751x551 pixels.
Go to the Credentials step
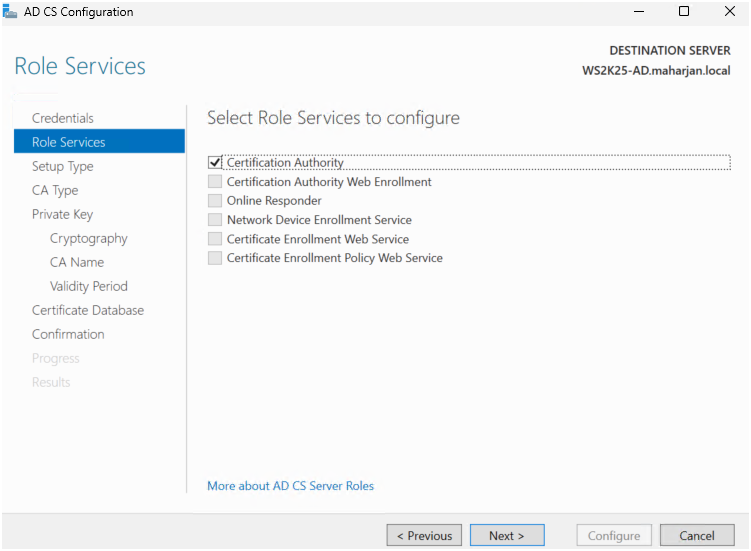point(62,118)
